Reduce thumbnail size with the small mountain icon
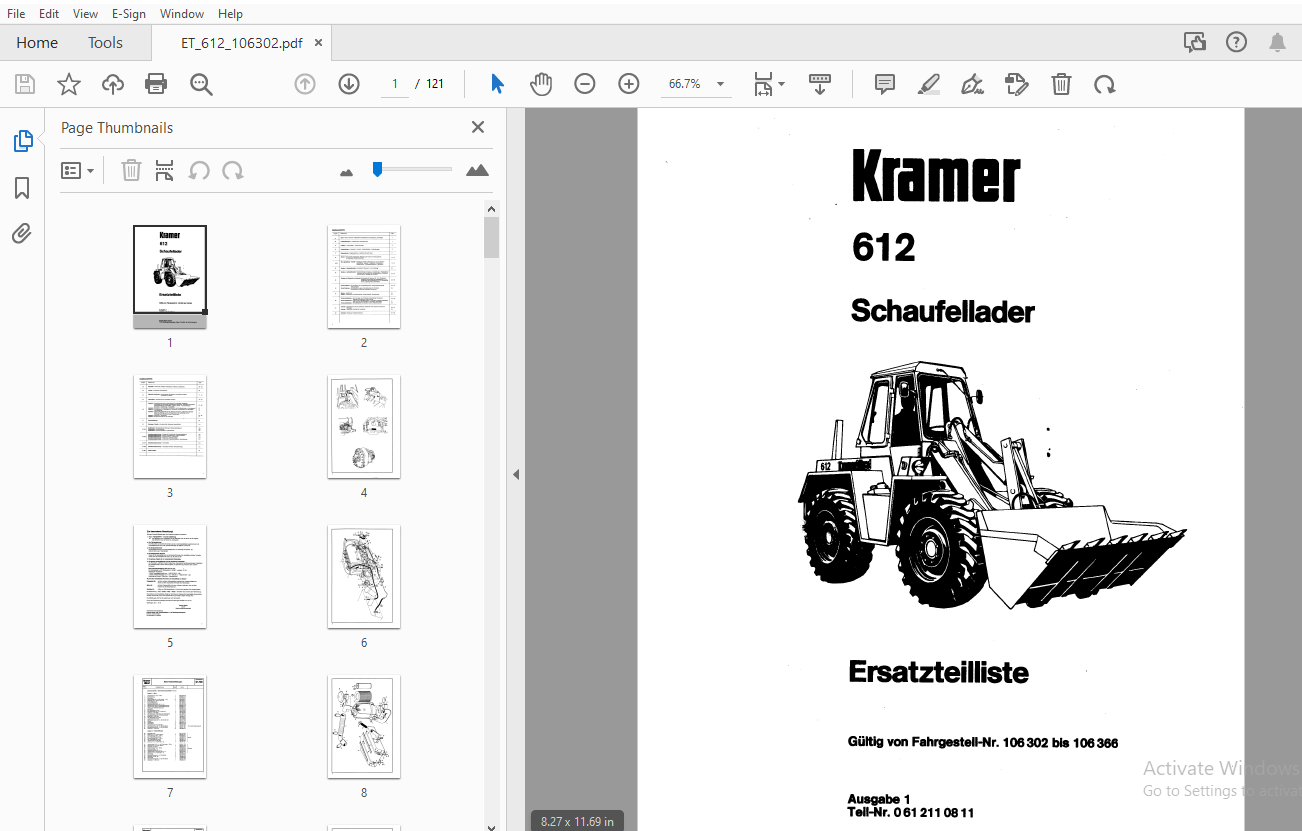1302x831 pixels. [x=347, y=172]
